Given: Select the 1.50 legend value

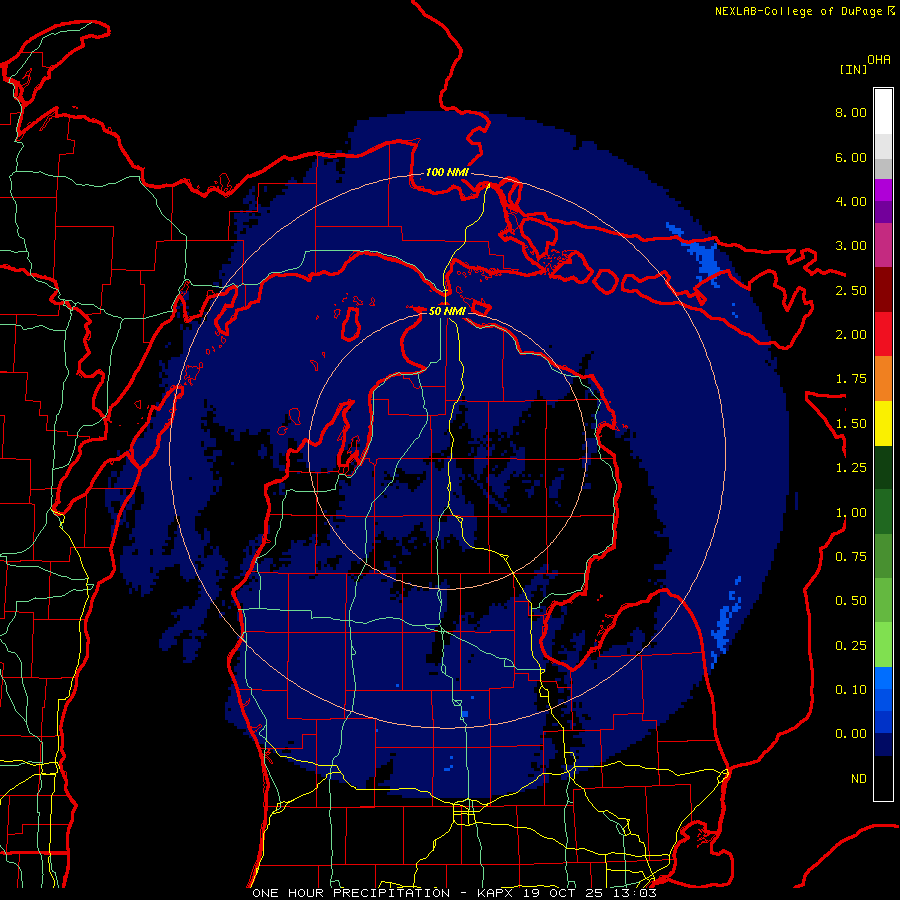Looking at the screenshot, I should (851, 424).
